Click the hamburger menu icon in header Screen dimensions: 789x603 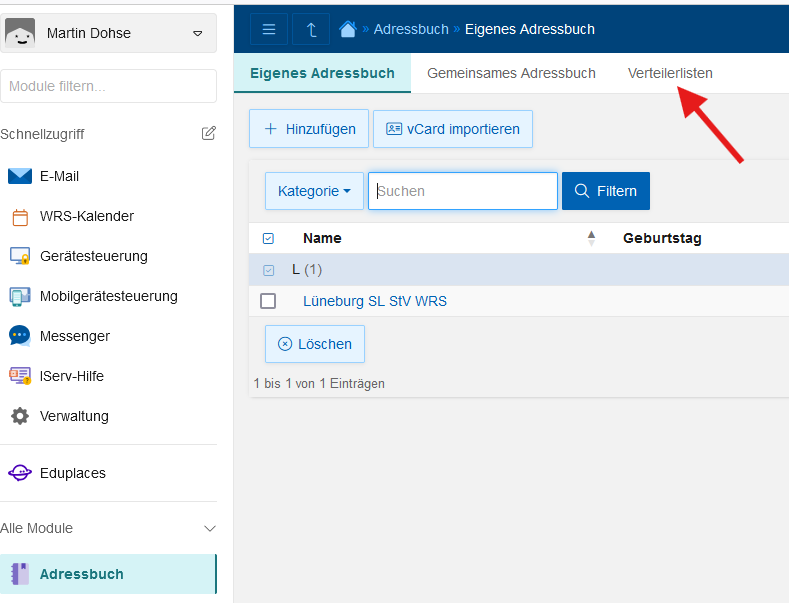pyautogui.click(x=268, y=29)
